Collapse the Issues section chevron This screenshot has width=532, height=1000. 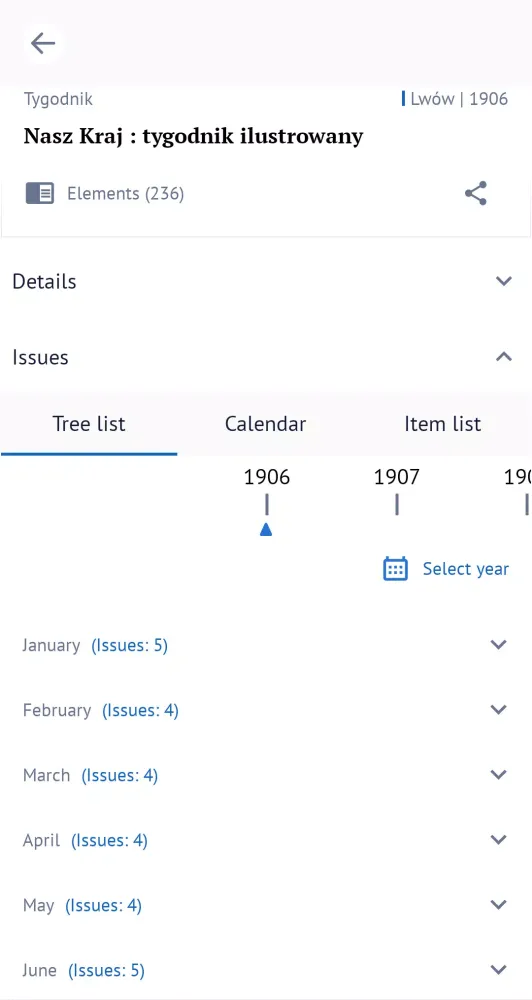pos(504,357)
